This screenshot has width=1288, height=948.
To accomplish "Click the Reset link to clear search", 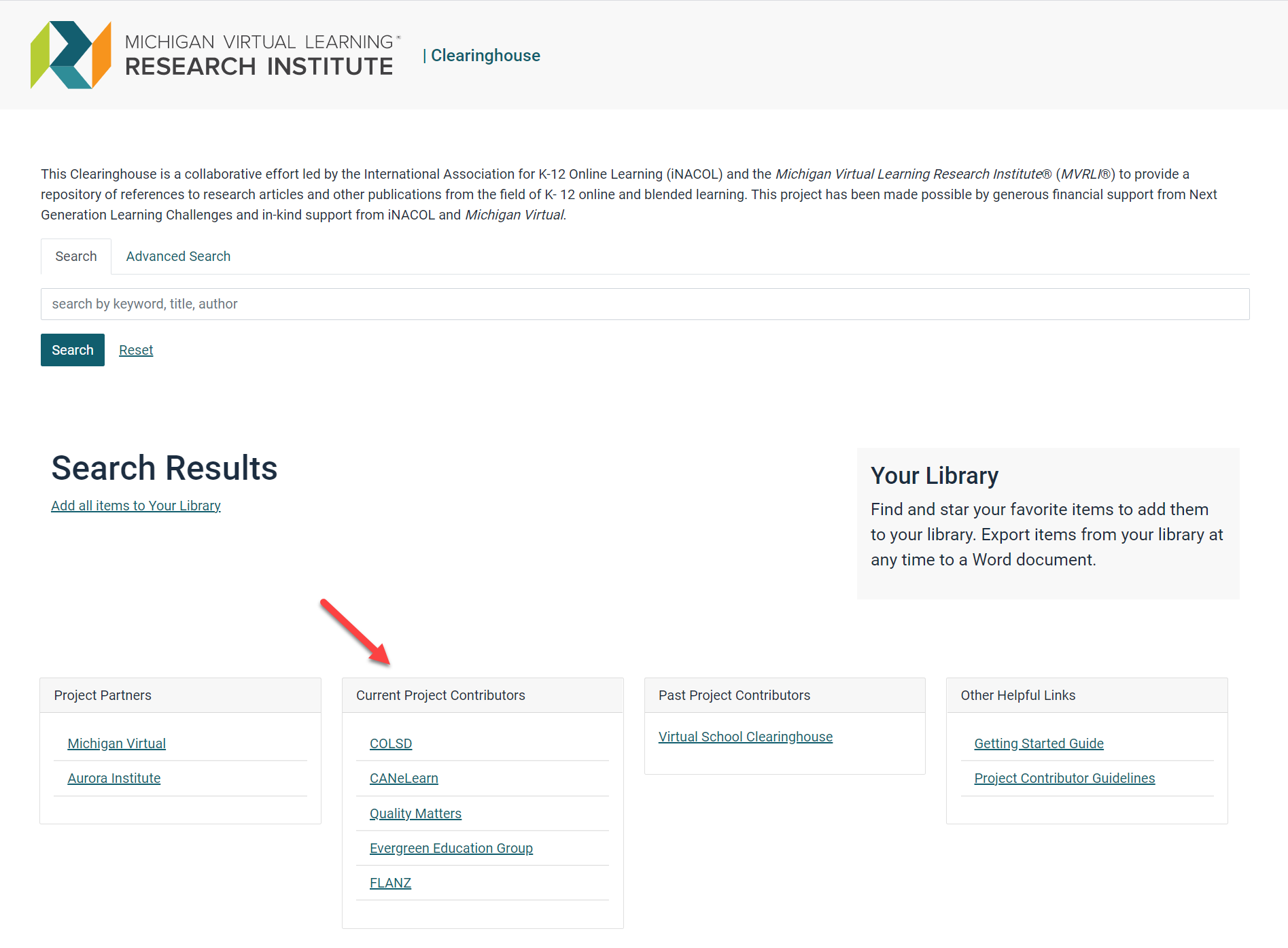I will tap(136, 349).
